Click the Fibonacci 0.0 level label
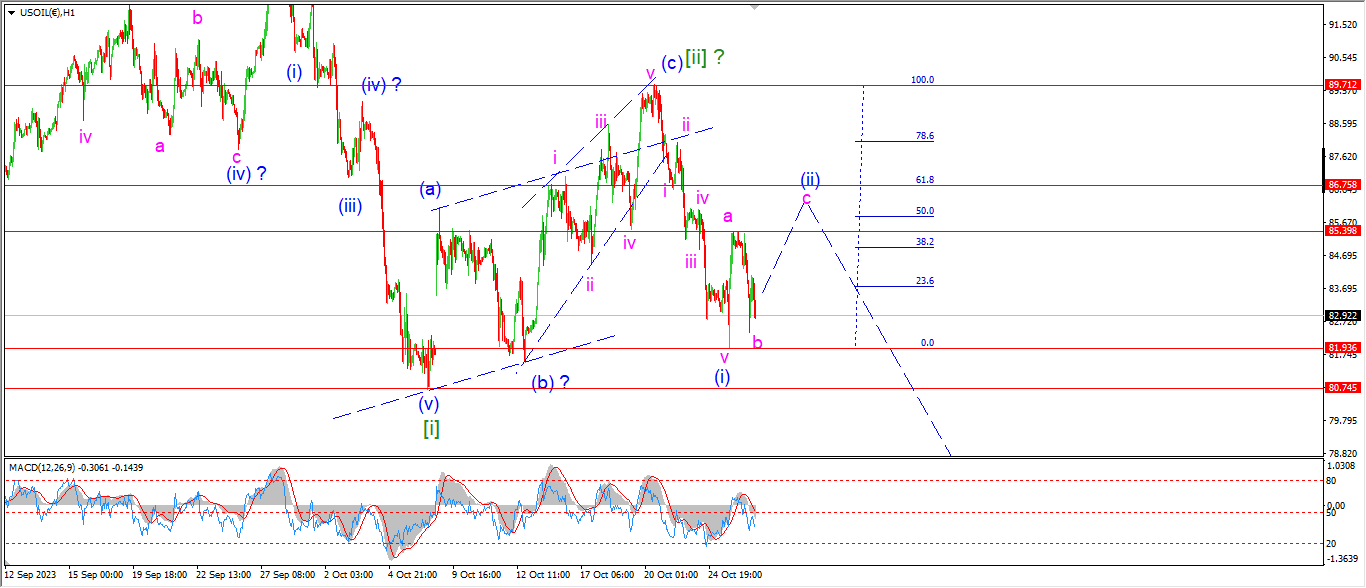The width and height of the screenshot is (1366, 588). click(x=926, y=343)
